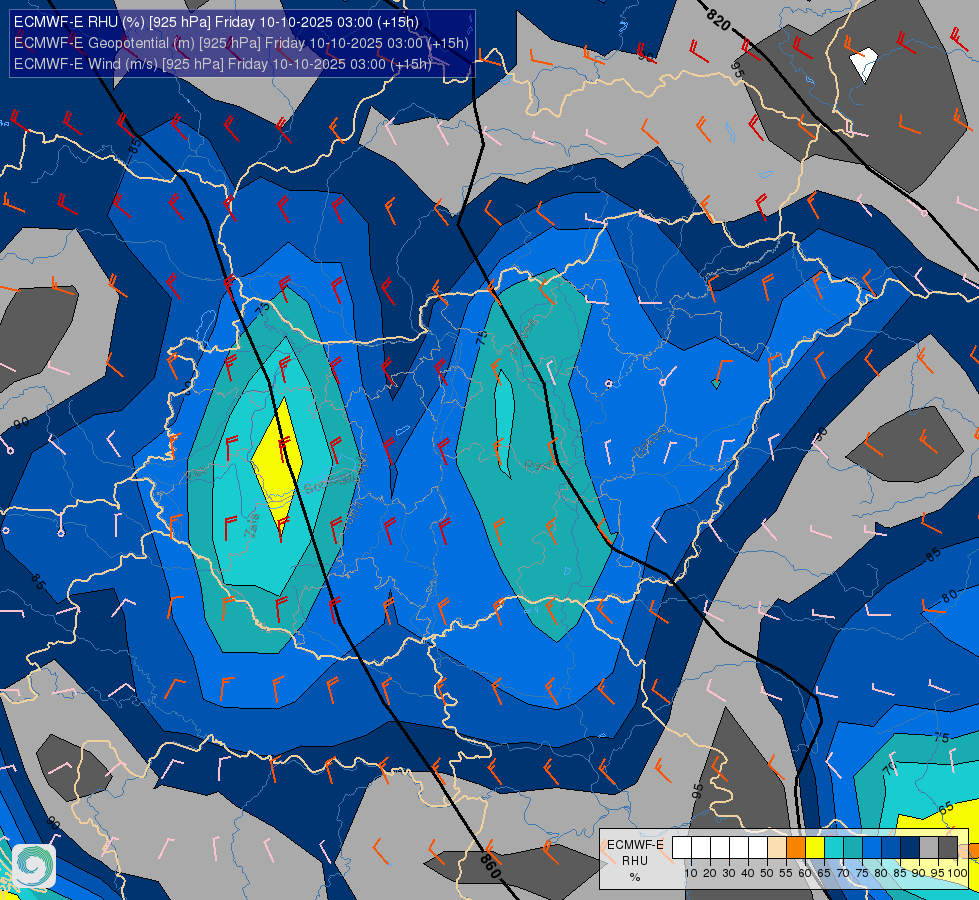Pick the cyan 65–70 legend swatch
The image size is (979, 900).
click(x=834, y=847)
